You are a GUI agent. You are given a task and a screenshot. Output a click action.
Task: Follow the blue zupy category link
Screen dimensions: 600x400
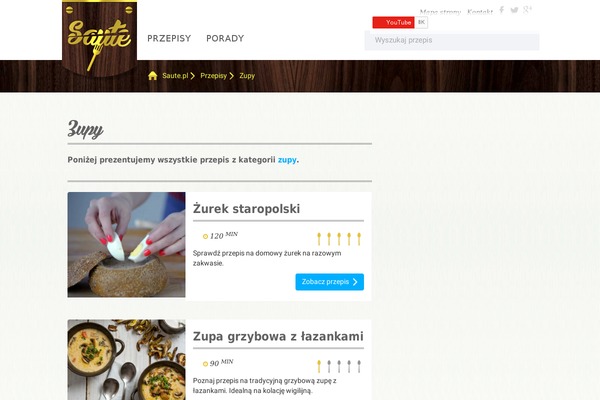287,160
